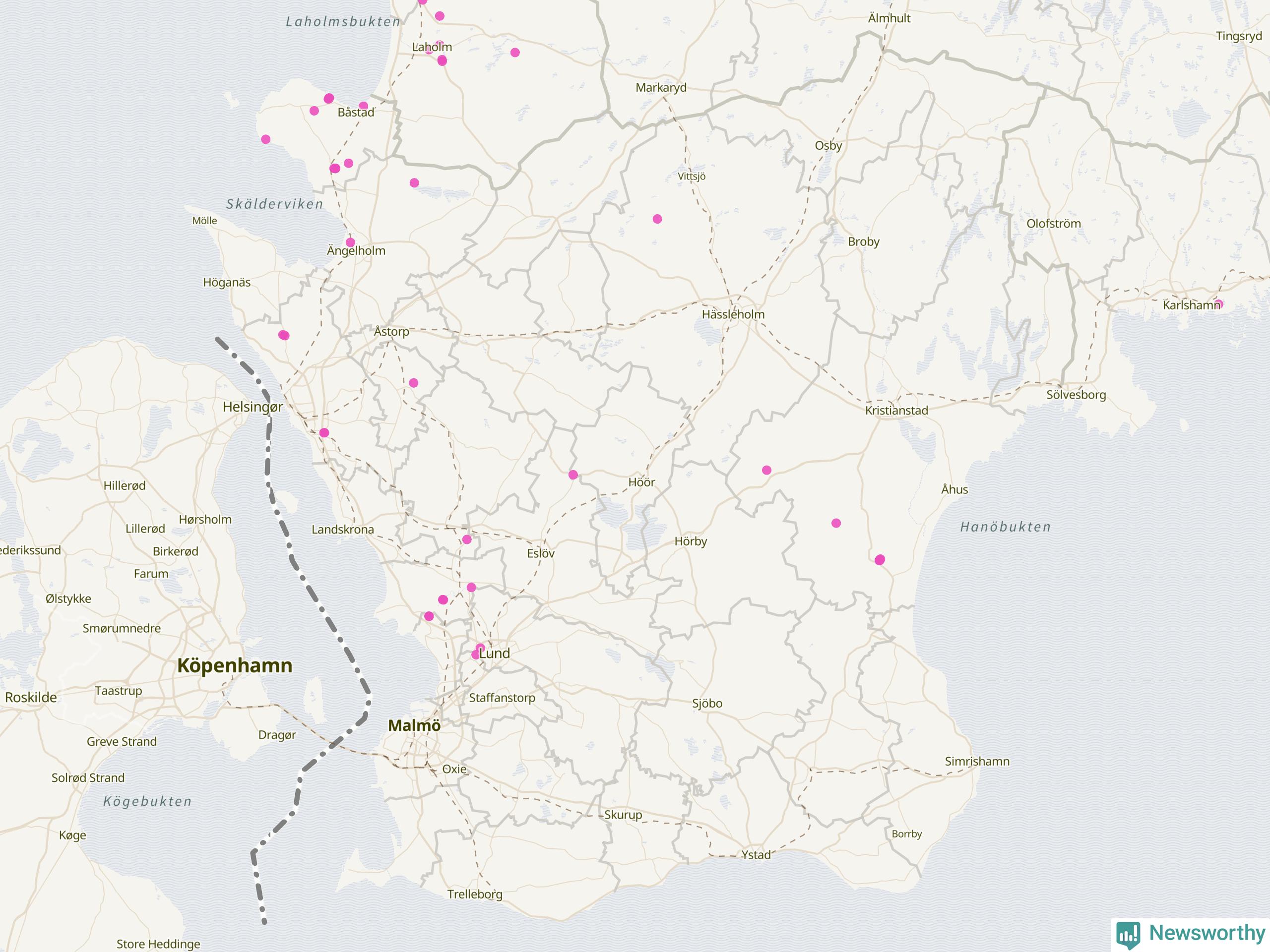The width and height of the screenshot is (1270, 952).
Task: Click the Eslöv label
Action: pos(540,553)
